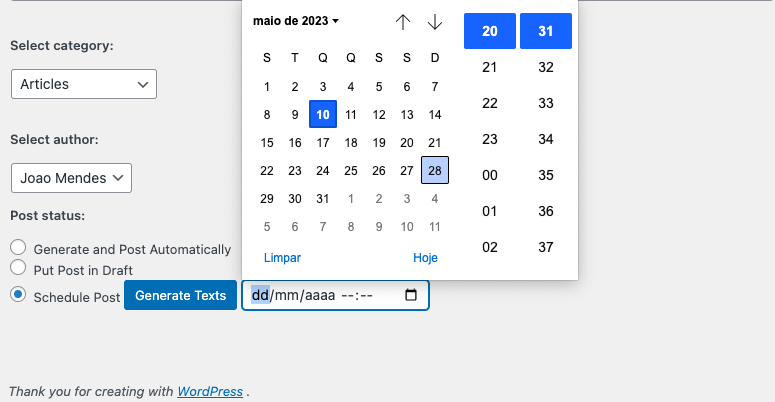Select day 17 in the calendar
Image resolution: width=775 pixels, height=402 pixels.
point(323,143)
